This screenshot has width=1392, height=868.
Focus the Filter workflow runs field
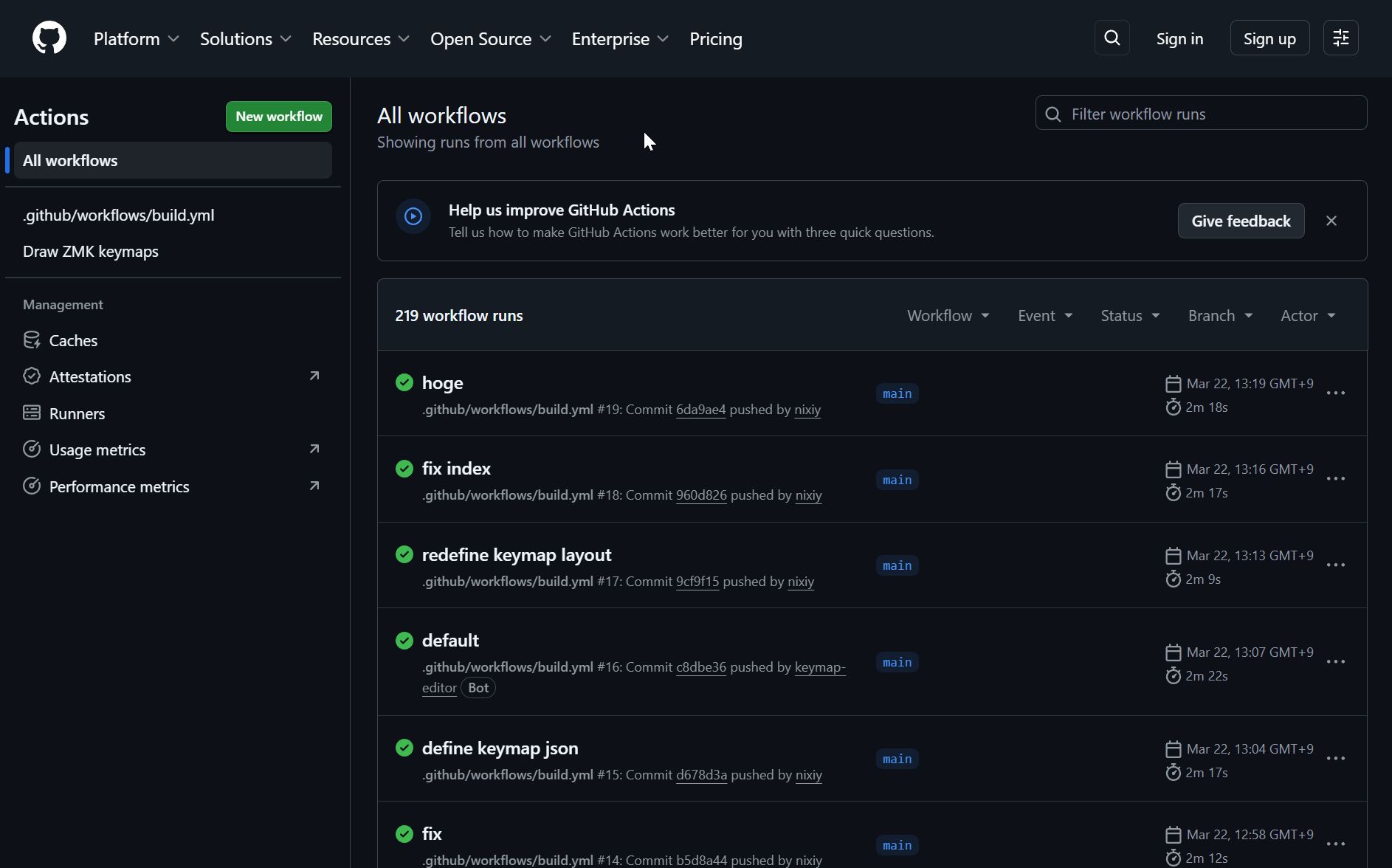point(1201,113)
